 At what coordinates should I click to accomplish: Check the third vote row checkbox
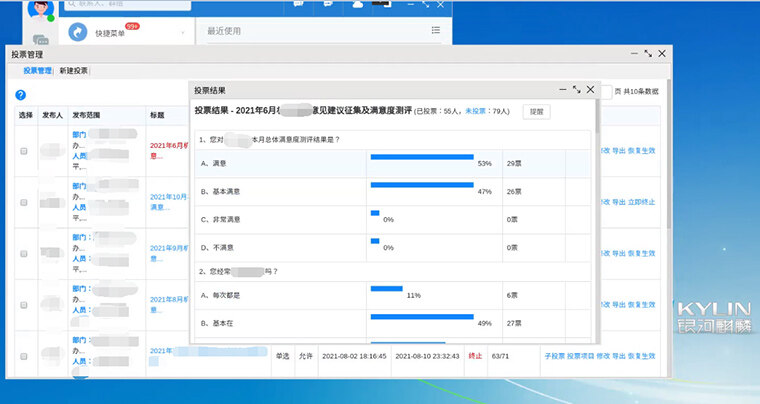pos(24,251)
